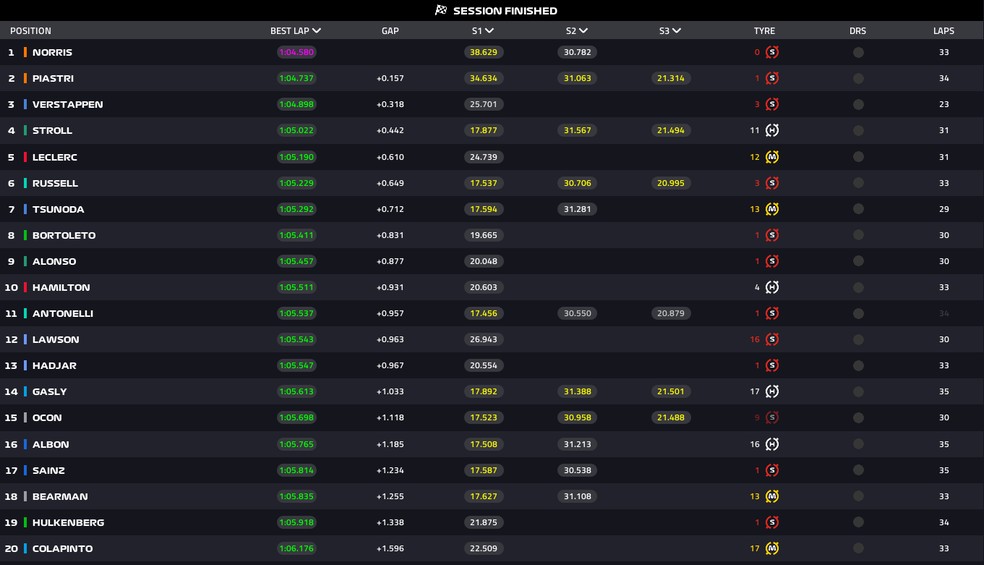Click the LAPS column header
Image resolution: width=984 pixels, height=565 pixels.
click(x=943, y=31)
